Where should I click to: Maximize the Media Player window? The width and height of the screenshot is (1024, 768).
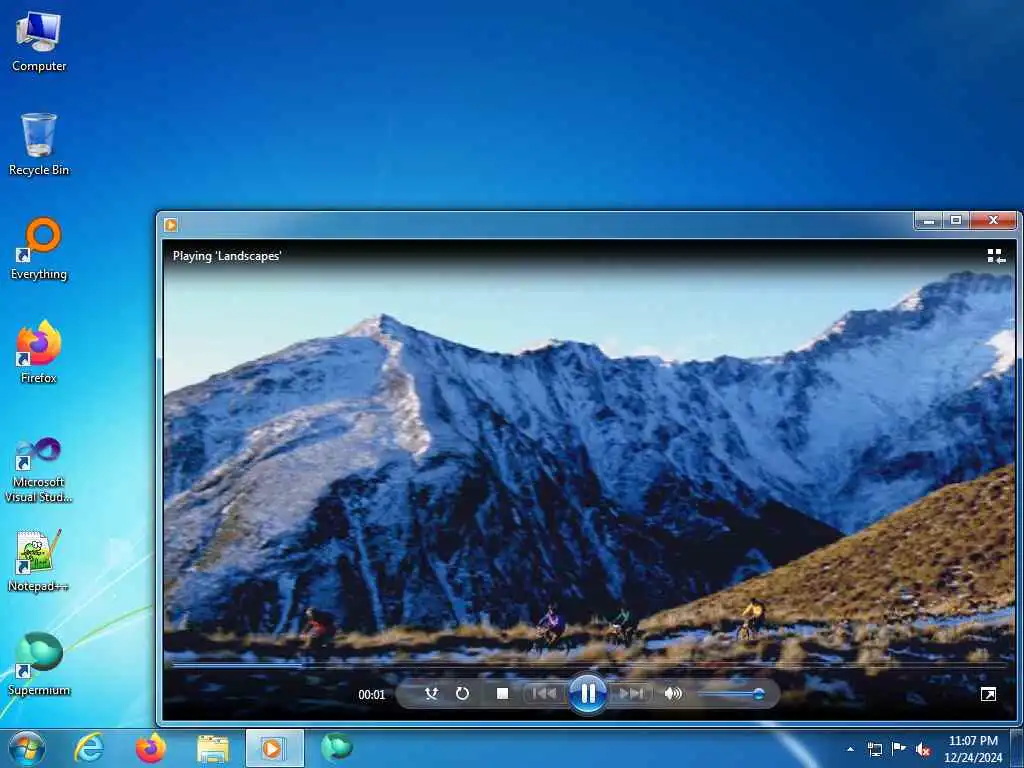click(x=956, y=221)
